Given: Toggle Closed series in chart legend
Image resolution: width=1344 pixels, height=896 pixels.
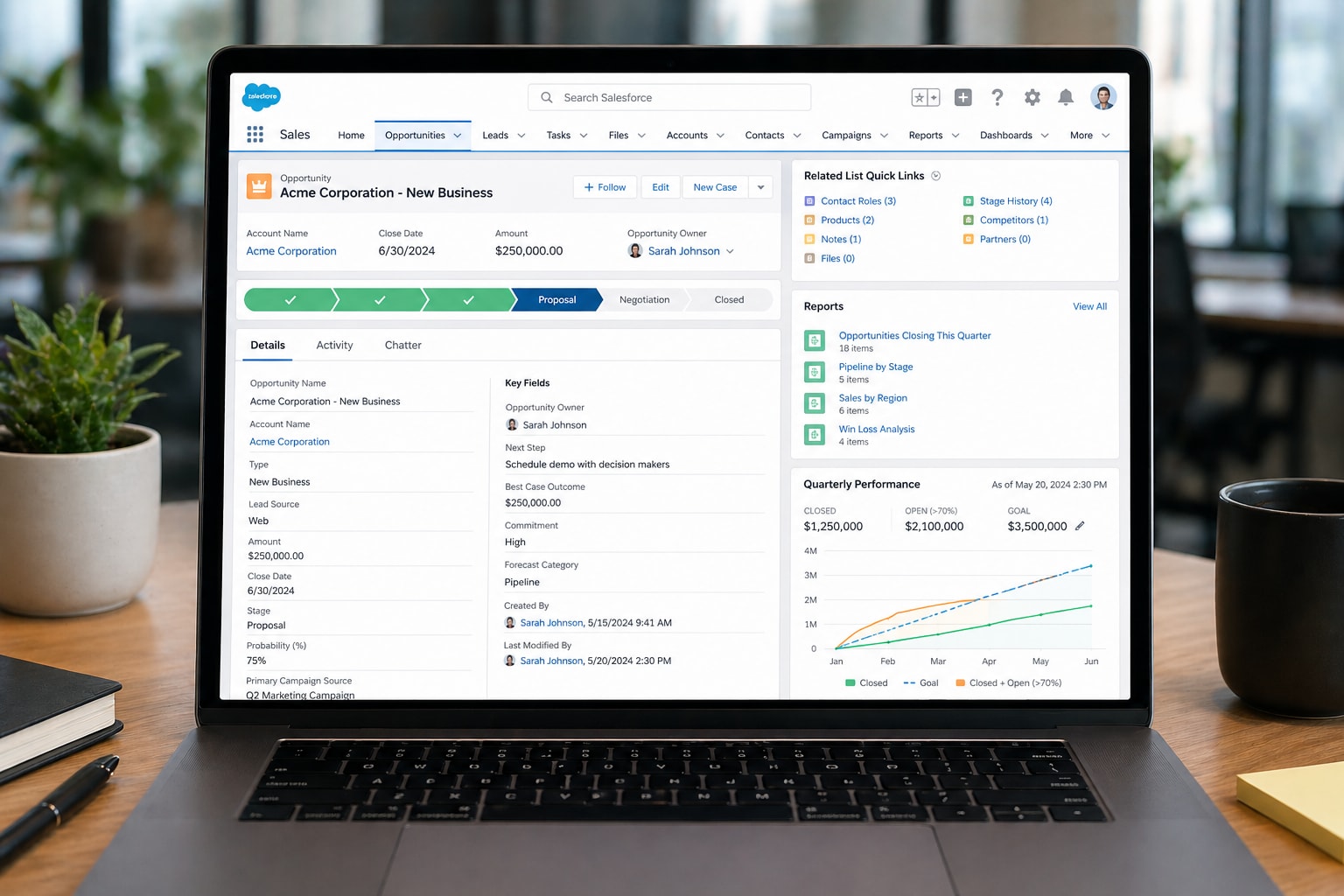Looking at the screenshot, I should 866,683.
